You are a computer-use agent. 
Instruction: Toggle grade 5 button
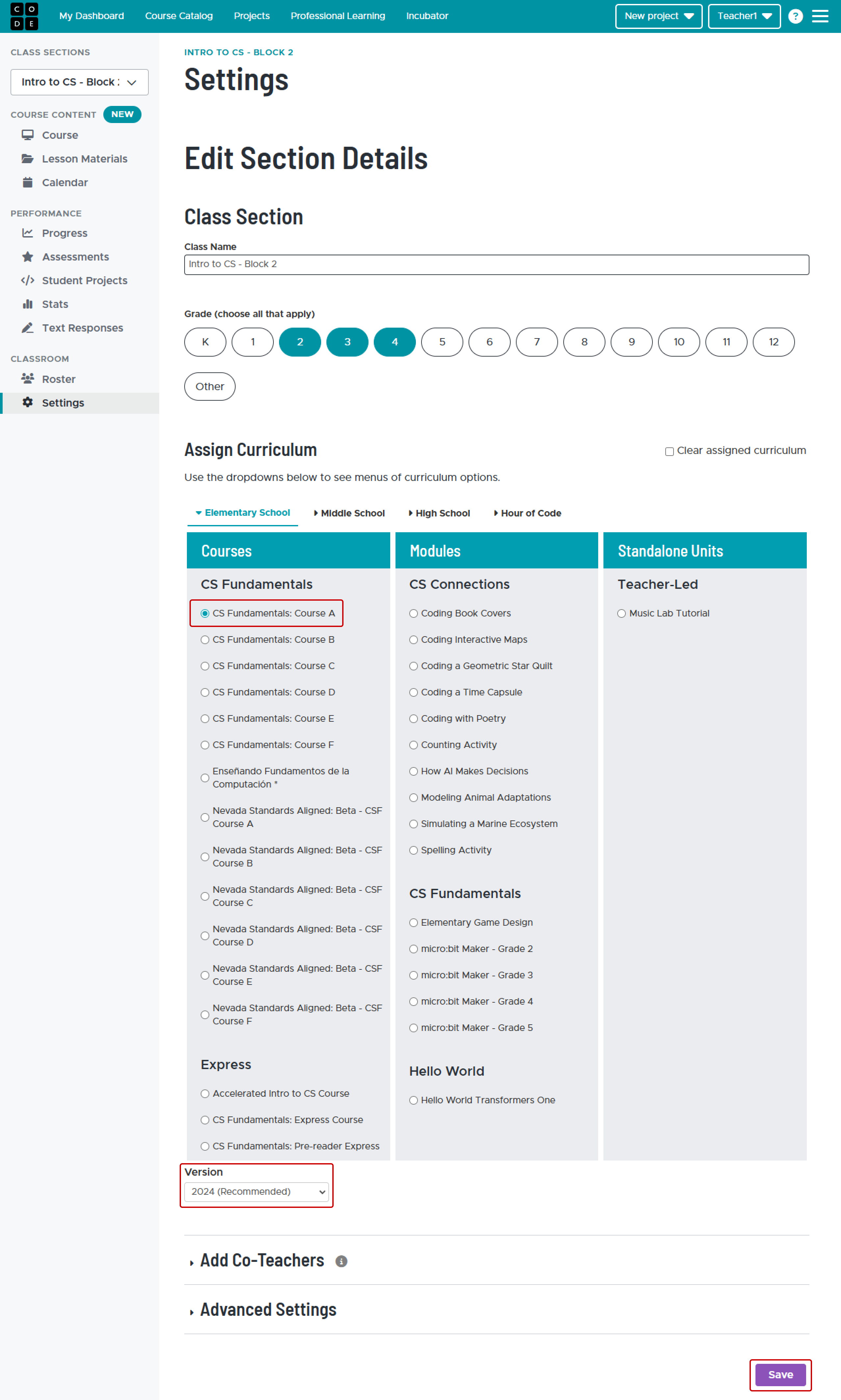(442, 342)
